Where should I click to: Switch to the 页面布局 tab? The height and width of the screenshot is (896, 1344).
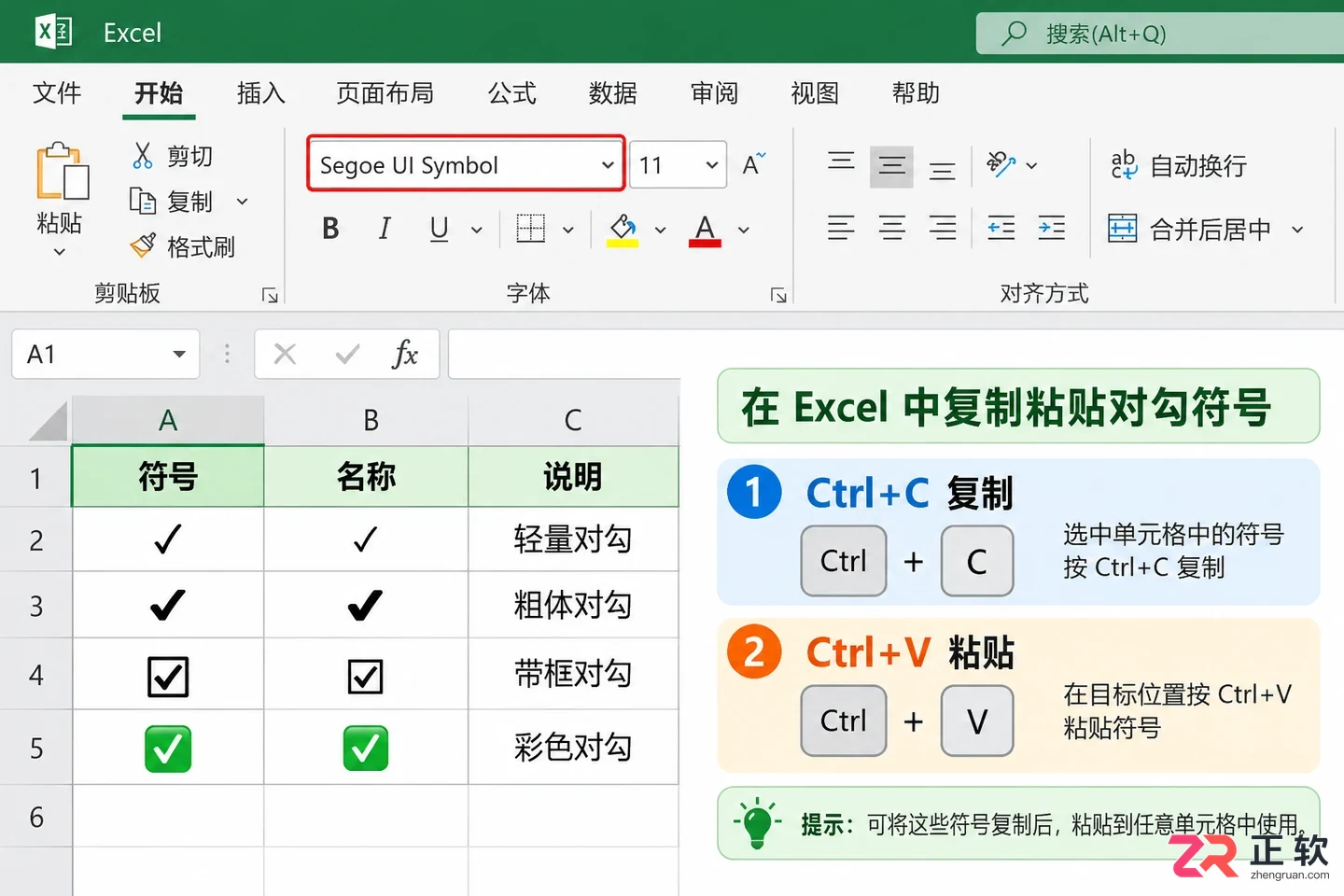coord(385,93)
